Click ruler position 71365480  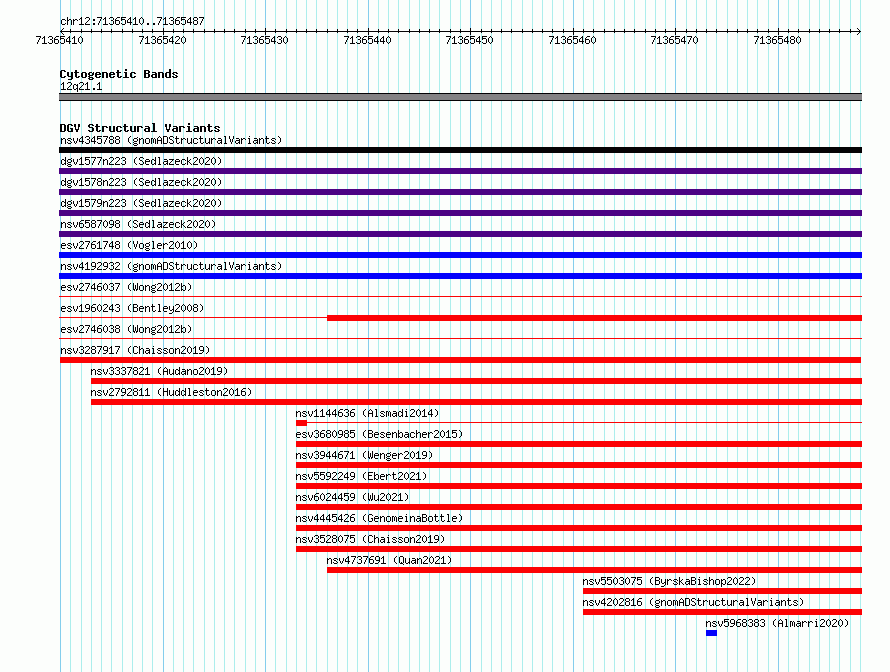pyautogui.click(x=777, y=40)
